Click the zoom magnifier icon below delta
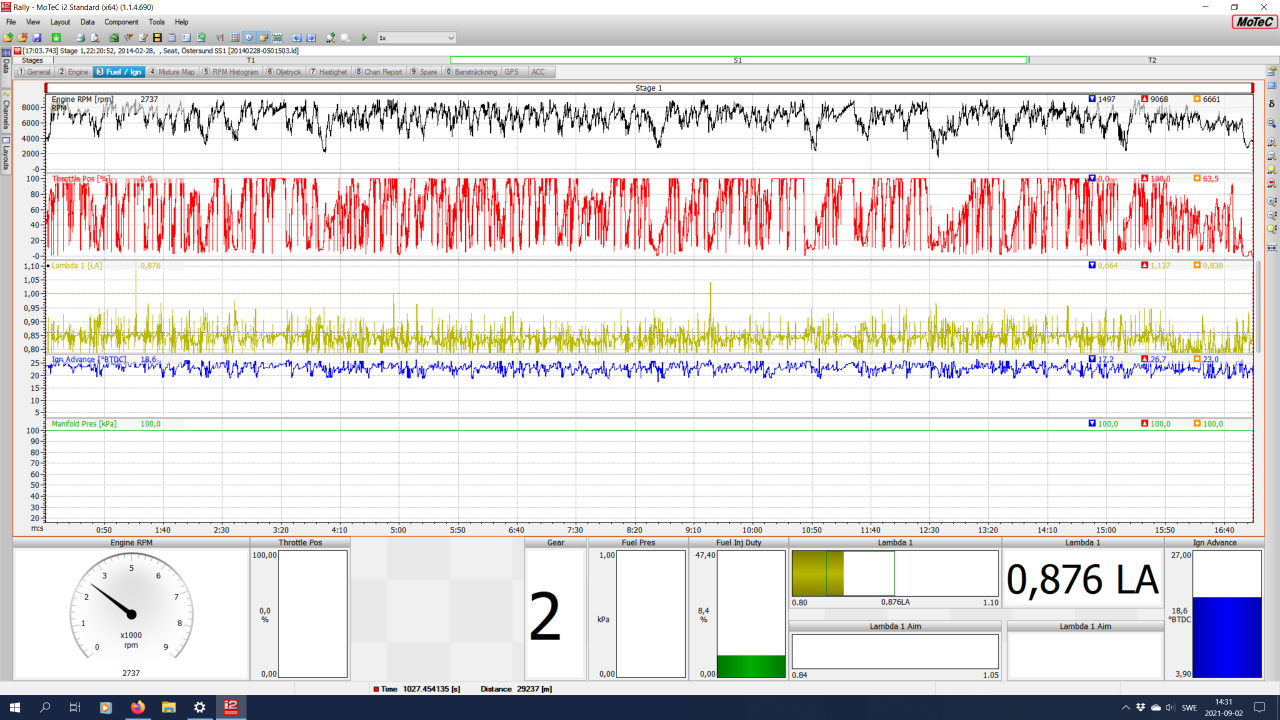 pos(1271,123)
